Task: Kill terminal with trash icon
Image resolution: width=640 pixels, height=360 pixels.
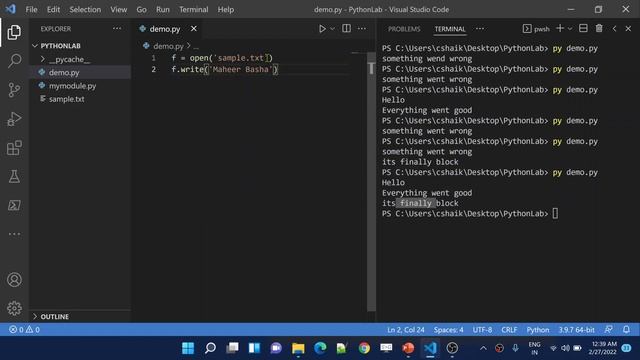Action: [599, 28]
